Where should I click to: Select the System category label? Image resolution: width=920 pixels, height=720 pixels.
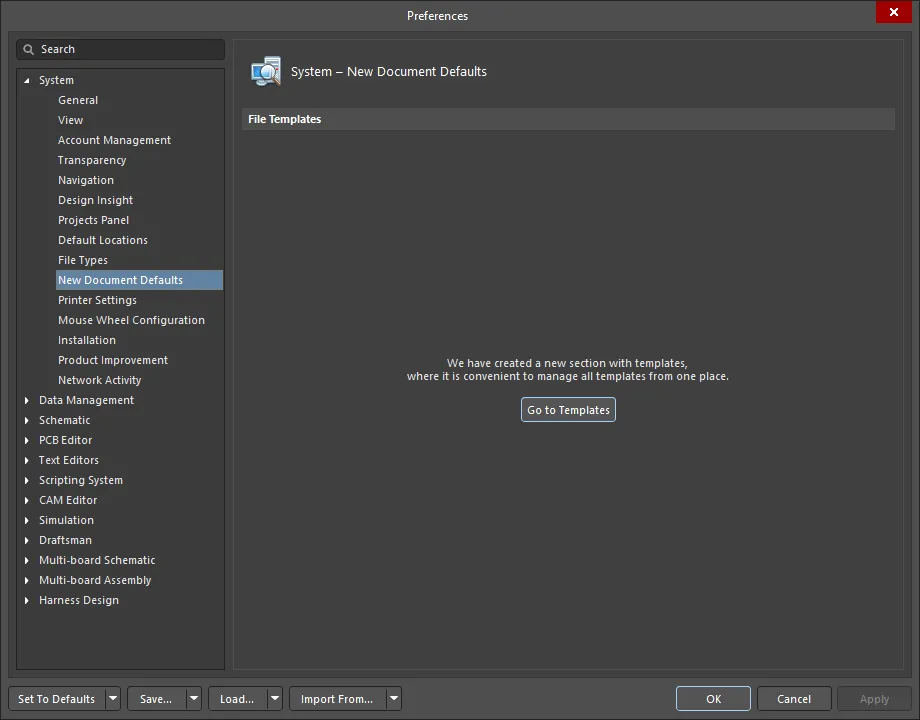pyautogui.click(x=56, y=80)
